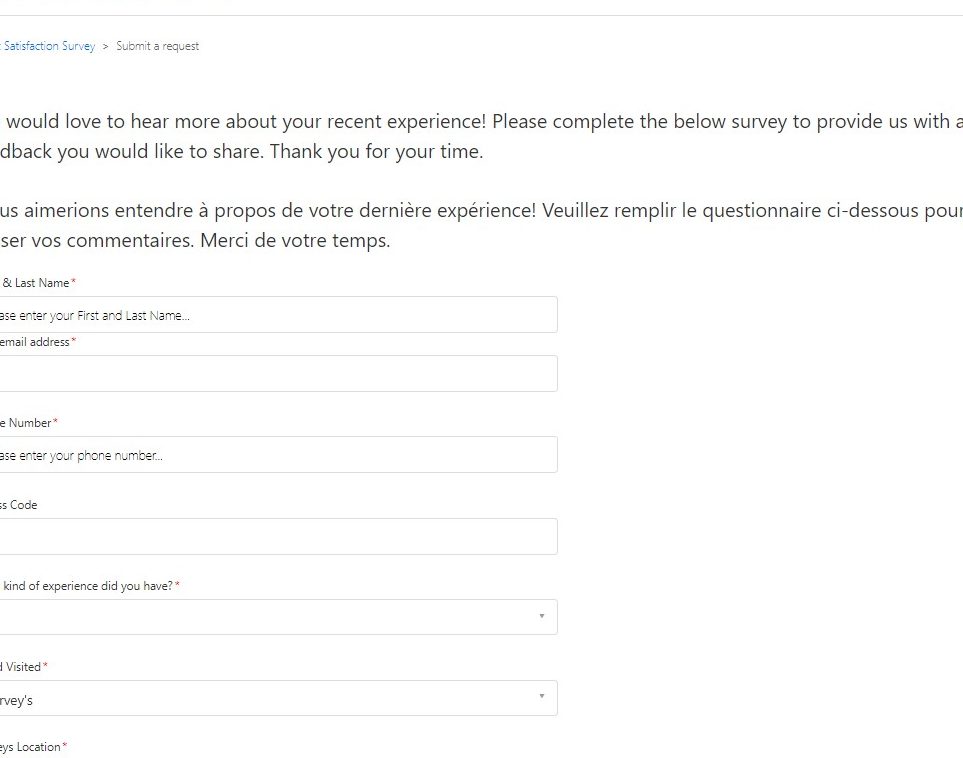Click the 'kind of experience did you have?' label

[88, 586]
